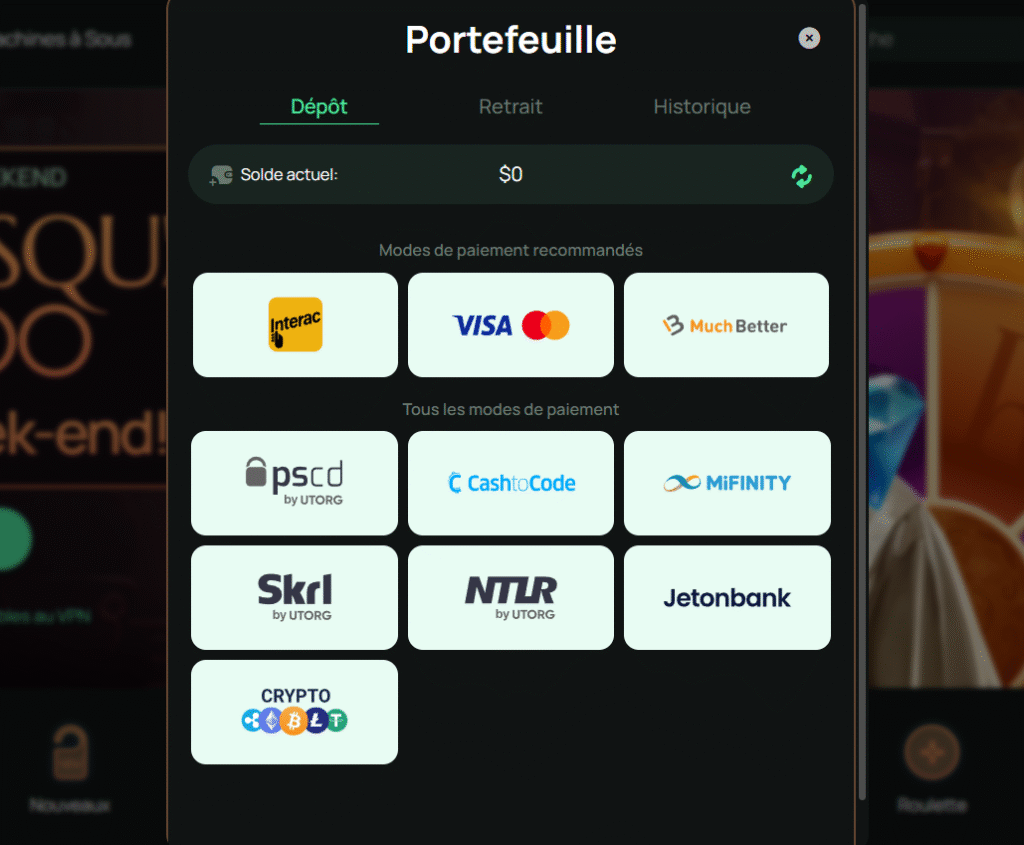Click the modal vertical scrollbar
The height and width of the screenshot is (845, 1024).
(x=862, y=402)
